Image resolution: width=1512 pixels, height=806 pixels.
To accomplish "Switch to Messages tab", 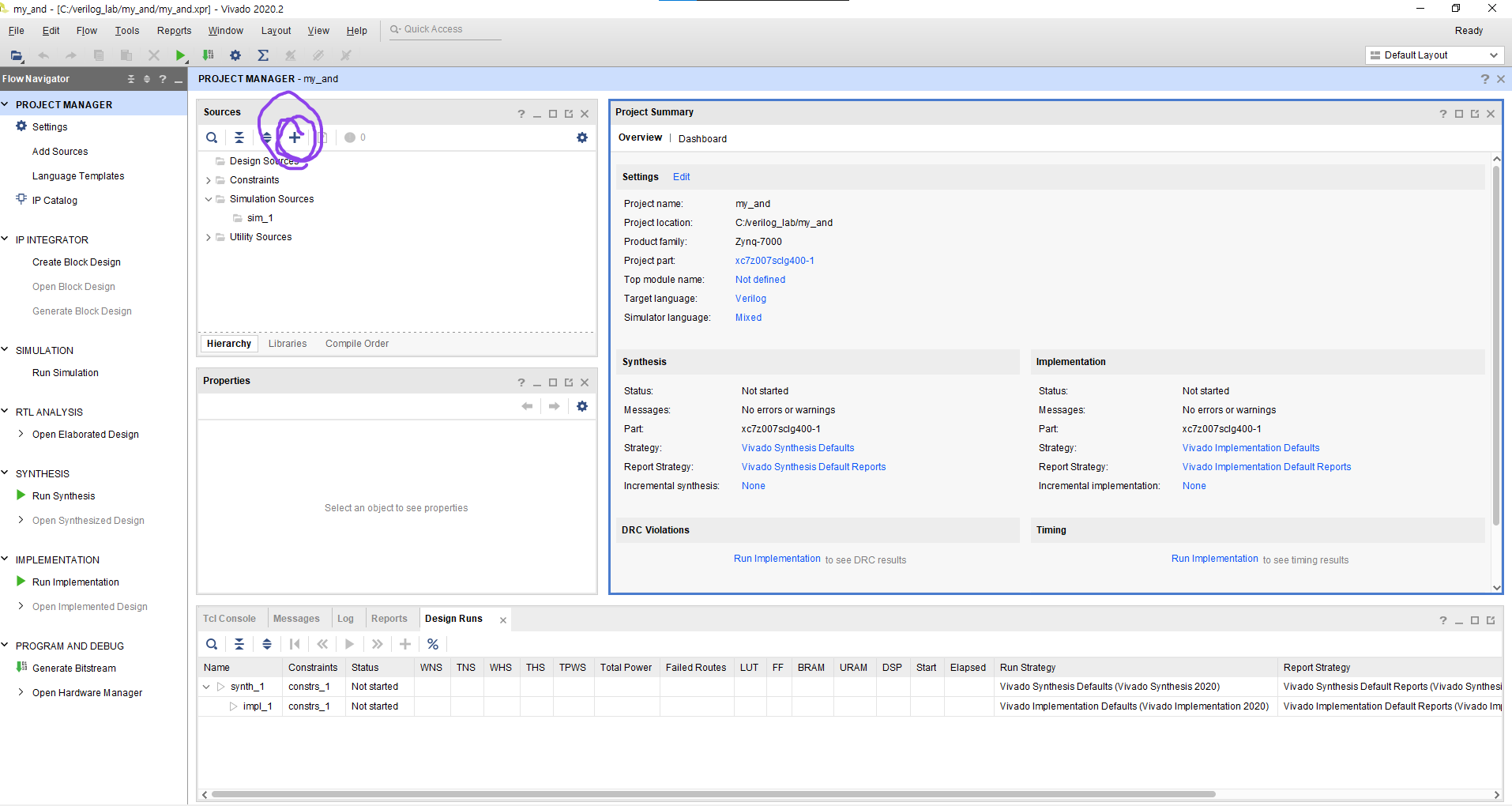I will [x=296, y=619].
